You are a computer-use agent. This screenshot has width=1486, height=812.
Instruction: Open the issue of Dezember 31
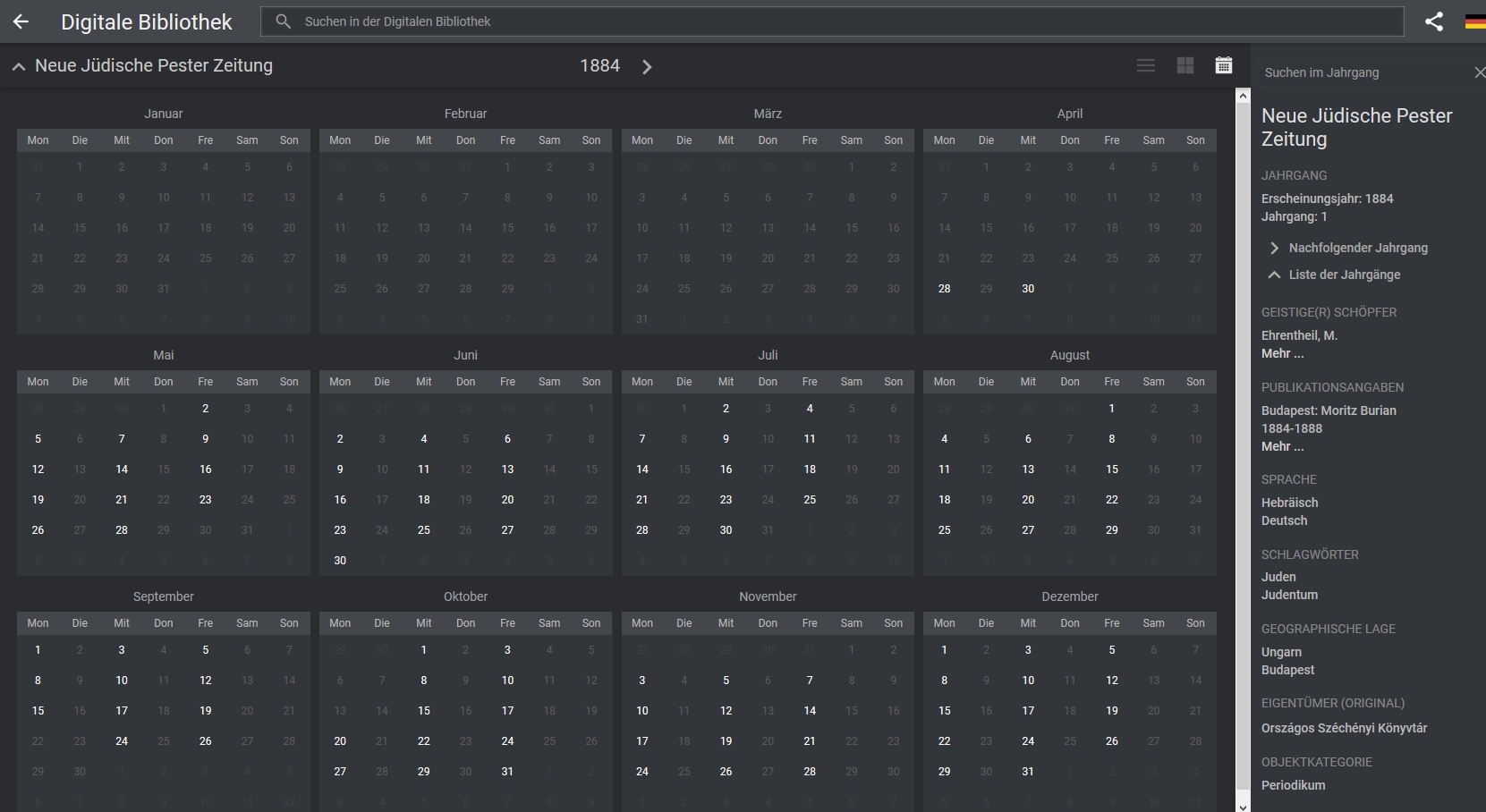[1028, 772]
